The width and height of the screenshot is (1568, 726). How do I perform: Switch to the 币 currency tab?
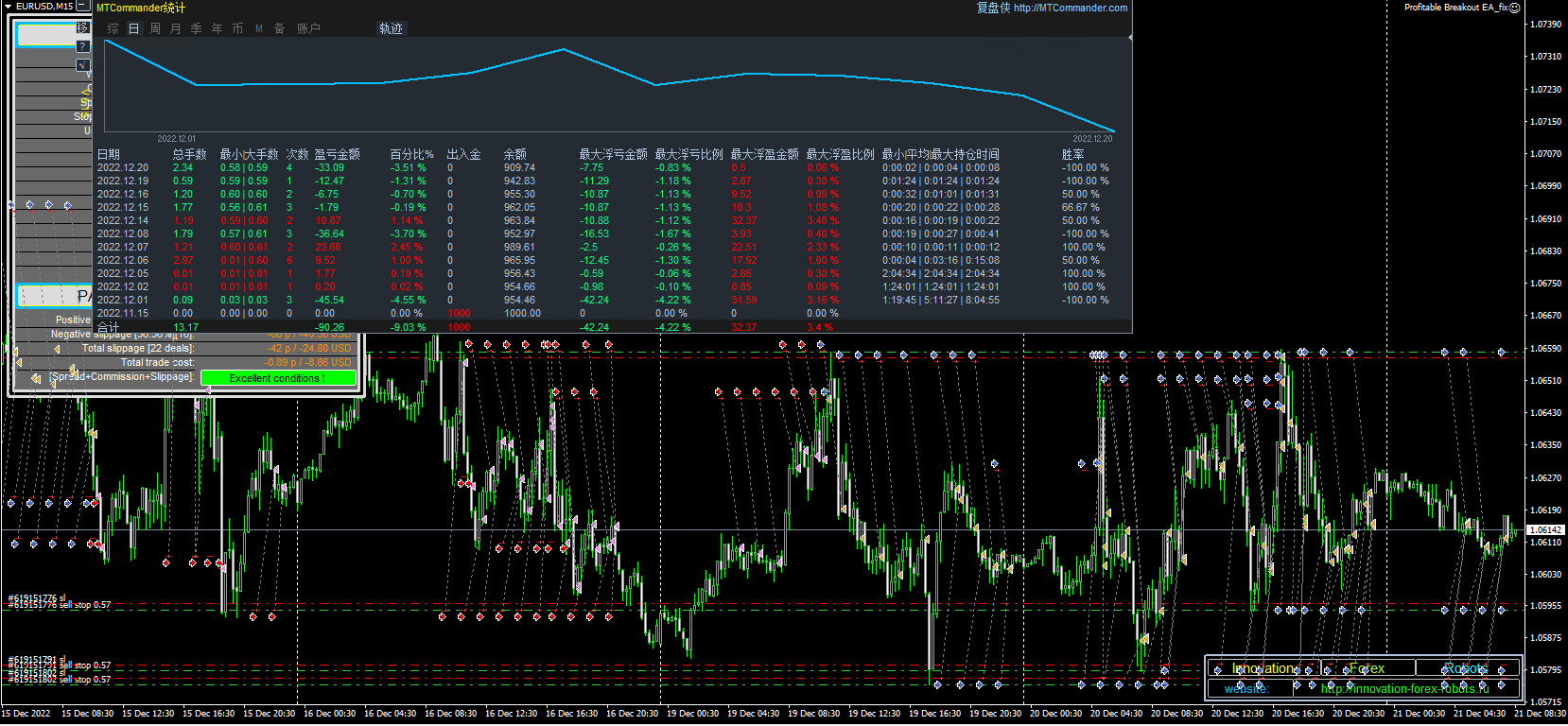point(237,28)
